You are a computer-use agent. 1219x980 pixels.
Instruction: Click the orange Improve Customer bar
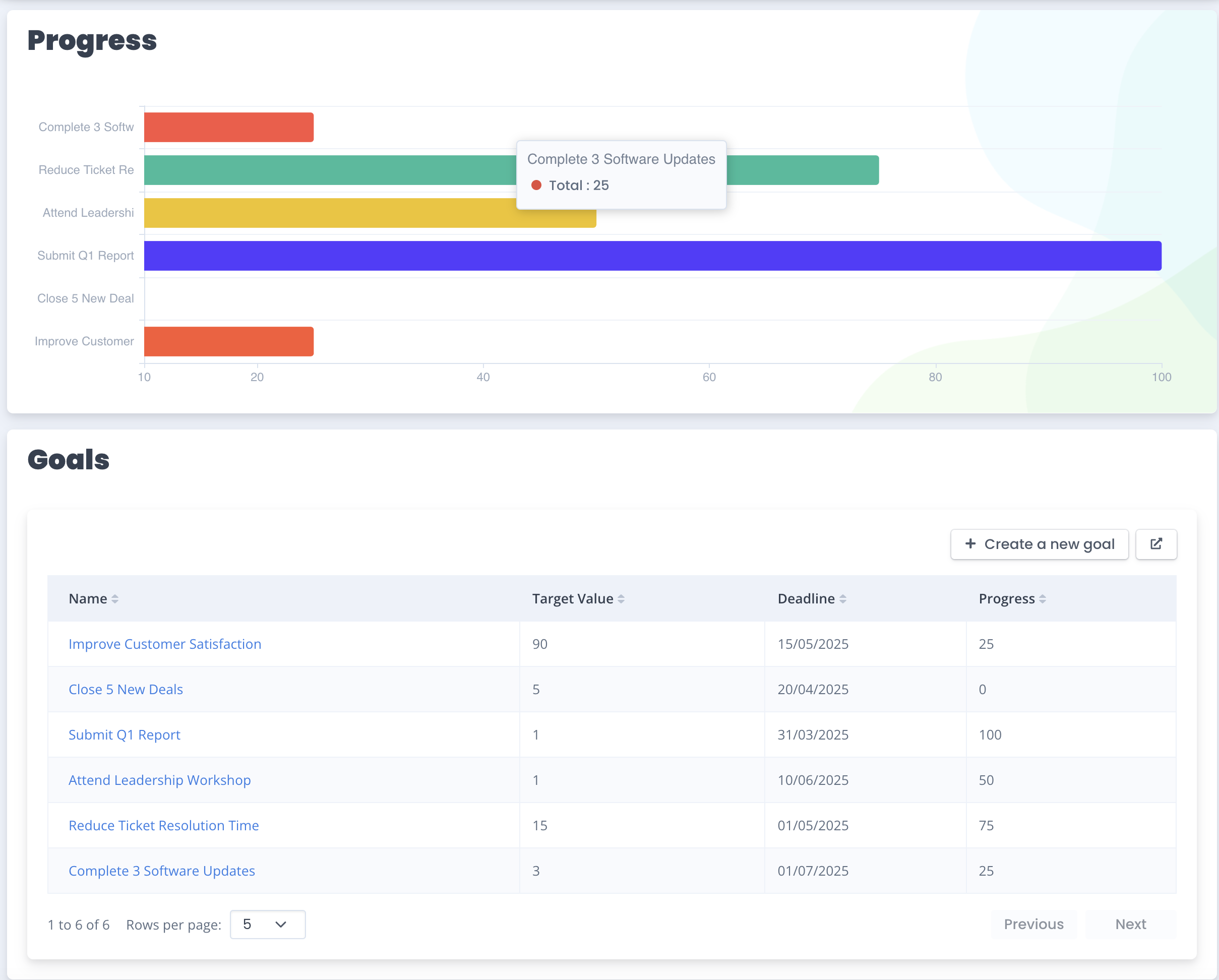[x=228, y=342]
